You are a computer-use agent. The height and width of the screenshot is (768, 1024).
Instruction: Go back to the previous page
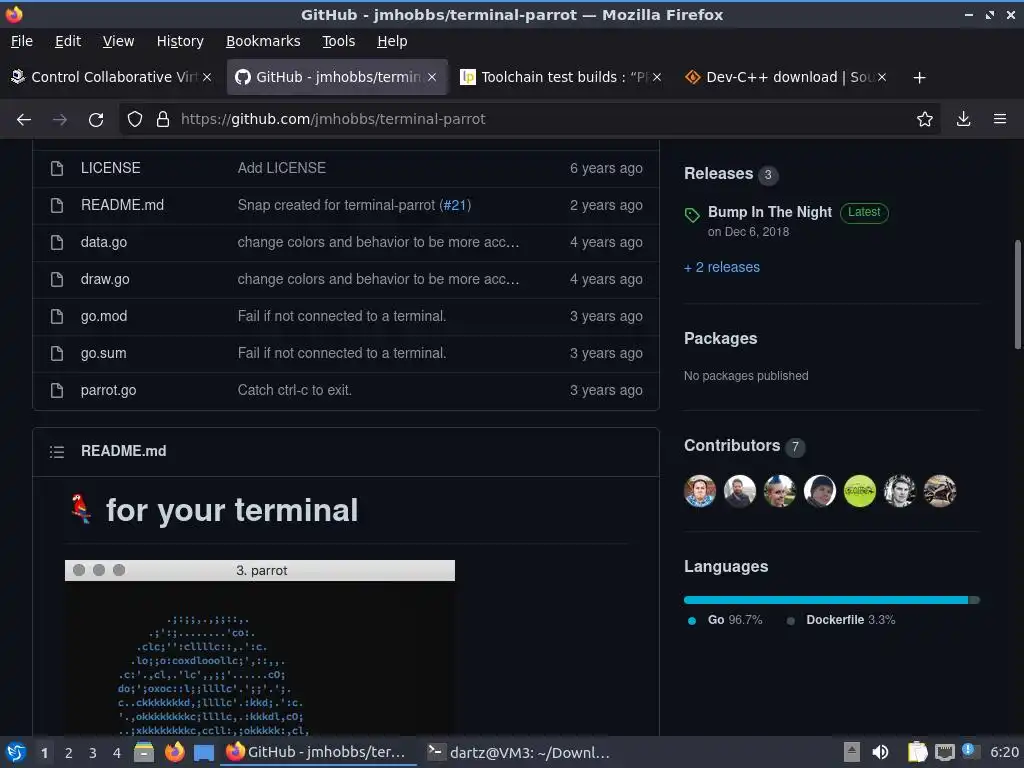click(24, 120)
